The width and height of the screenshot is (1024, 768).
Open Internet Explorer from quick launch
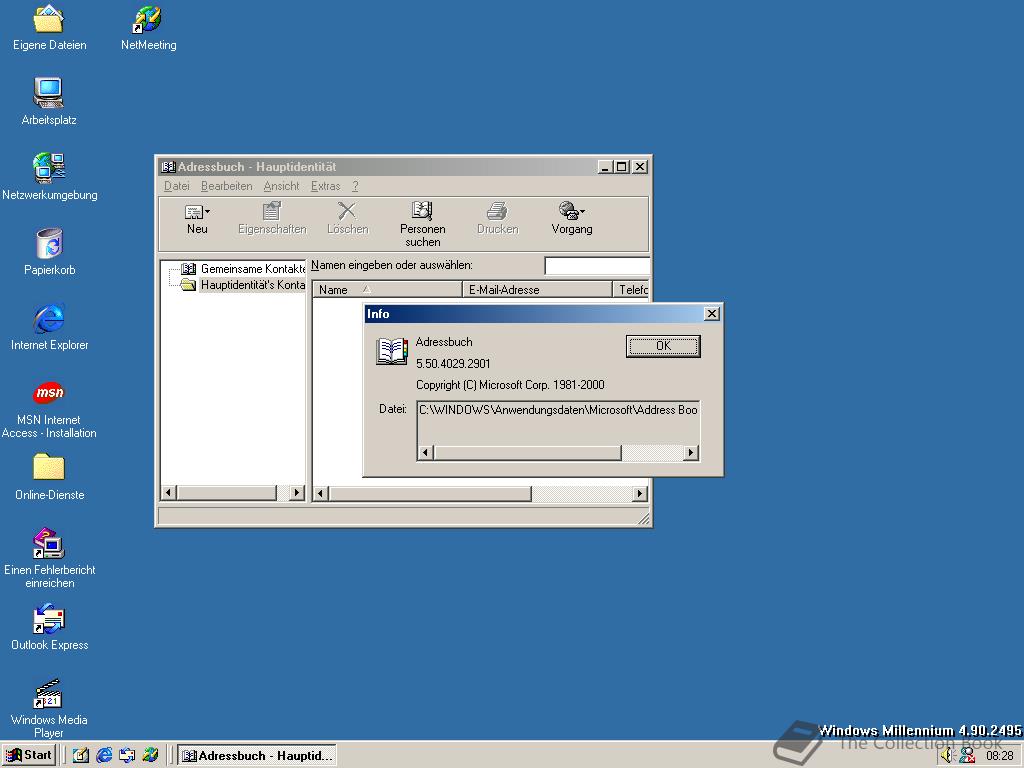pyautogui.click(x=104, y=755)
